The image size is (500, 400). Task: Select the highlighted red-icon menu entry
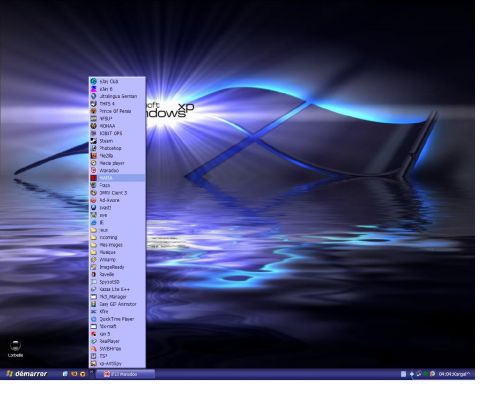pos(117,178)
